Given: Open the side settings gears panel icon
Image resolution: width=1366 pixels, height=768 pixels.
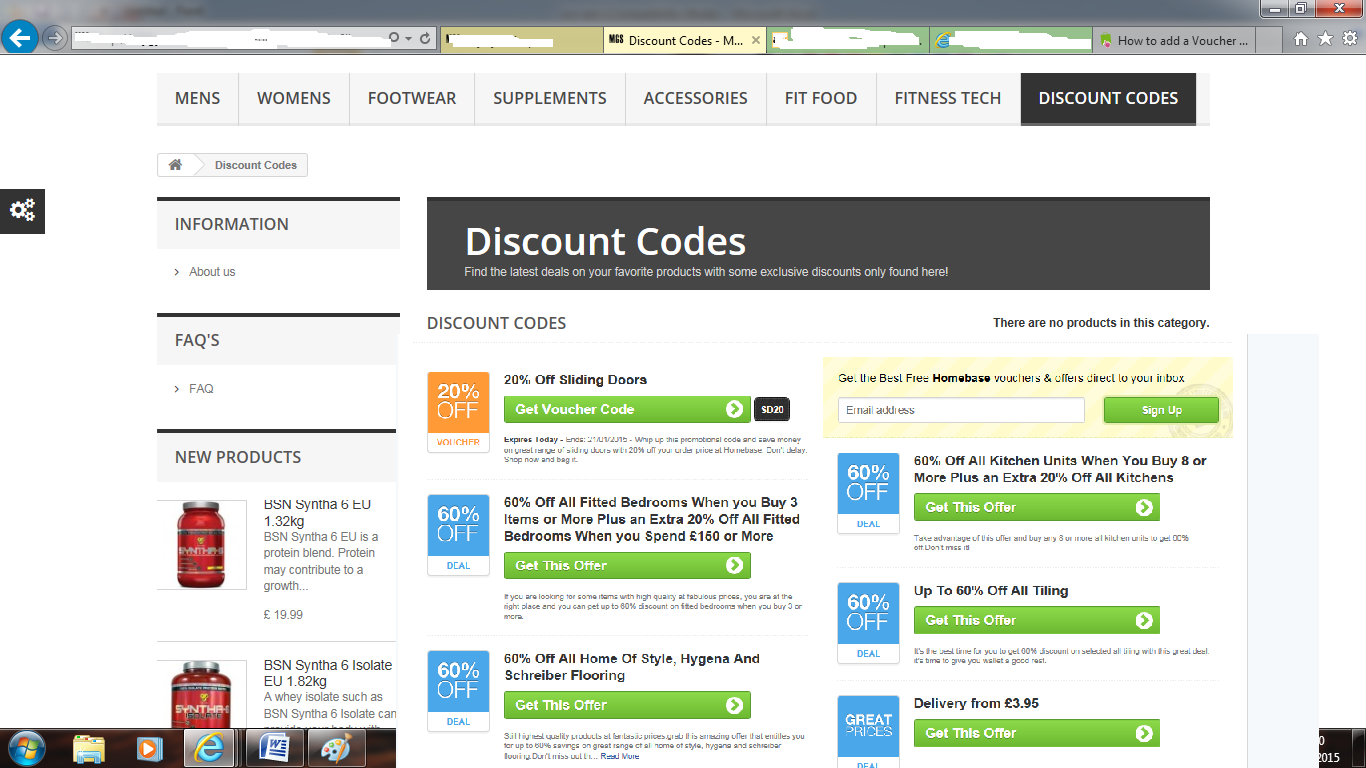Looking at the screenshot, I should pos(22,210).
